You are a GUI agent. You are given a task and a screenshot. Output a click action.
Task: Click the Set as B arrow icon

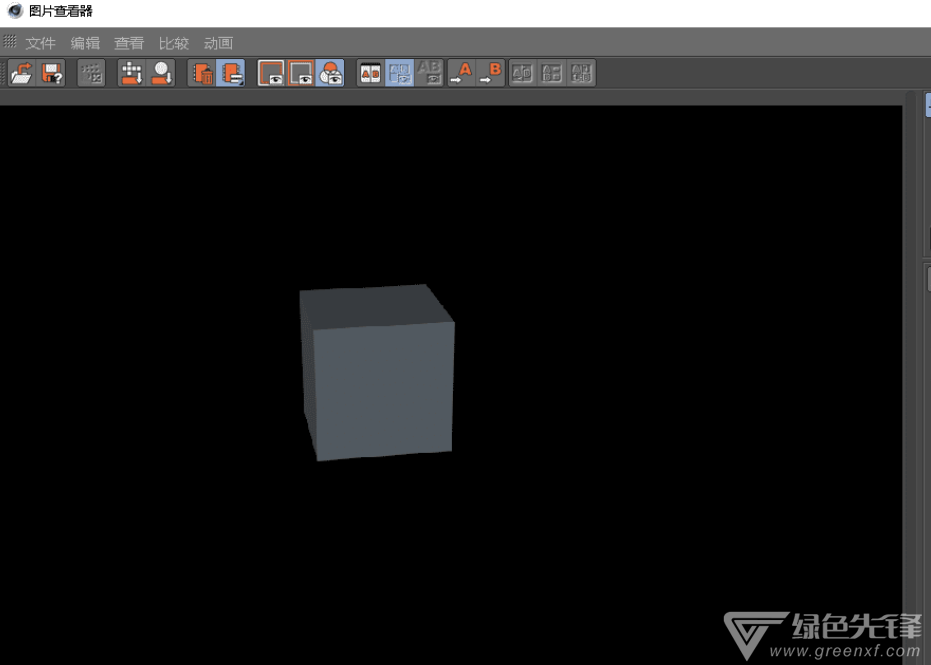(491, 73)
